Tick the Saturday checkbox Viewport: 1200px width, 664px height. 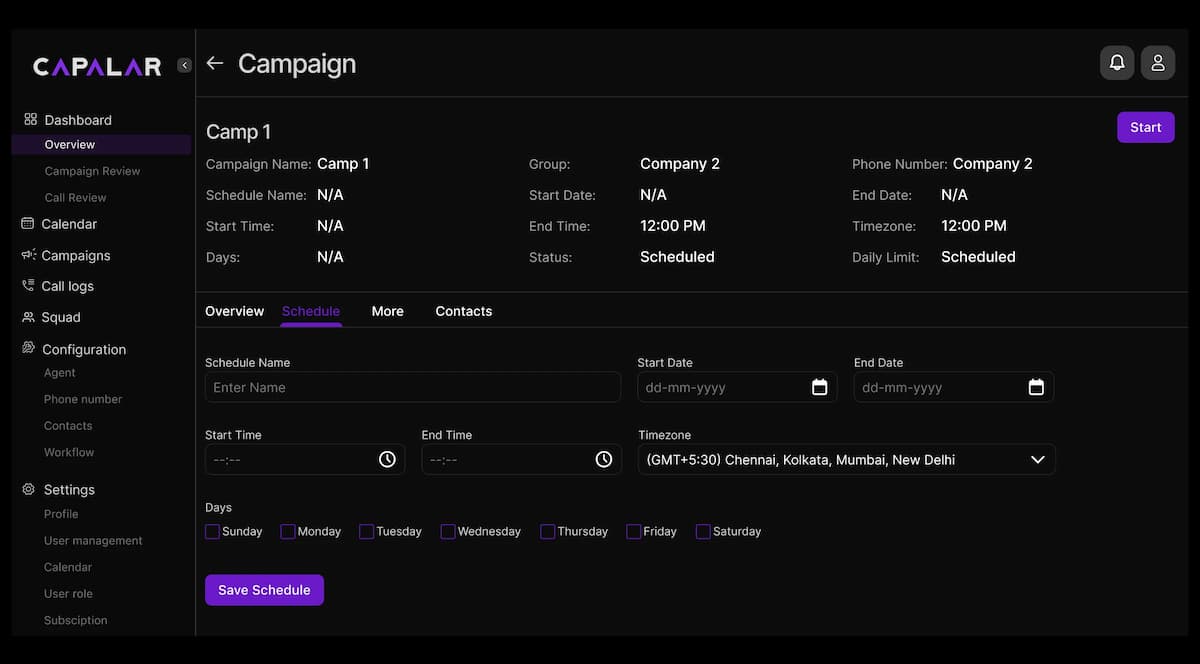pyautogui.click(x=703, y=532)
